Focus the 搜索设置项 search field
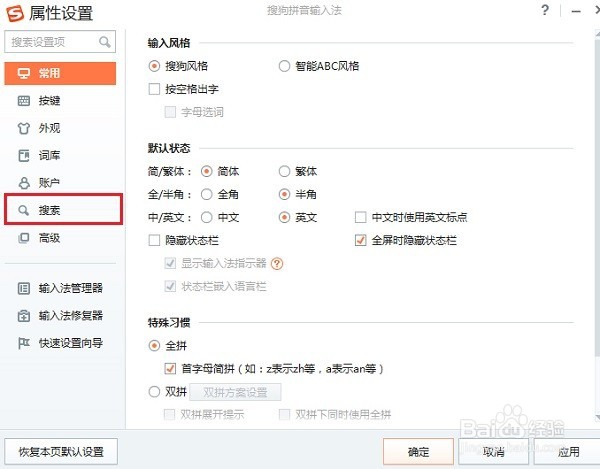Image resolution: width=600 pixels, height=469 pixels. point(60,42)
